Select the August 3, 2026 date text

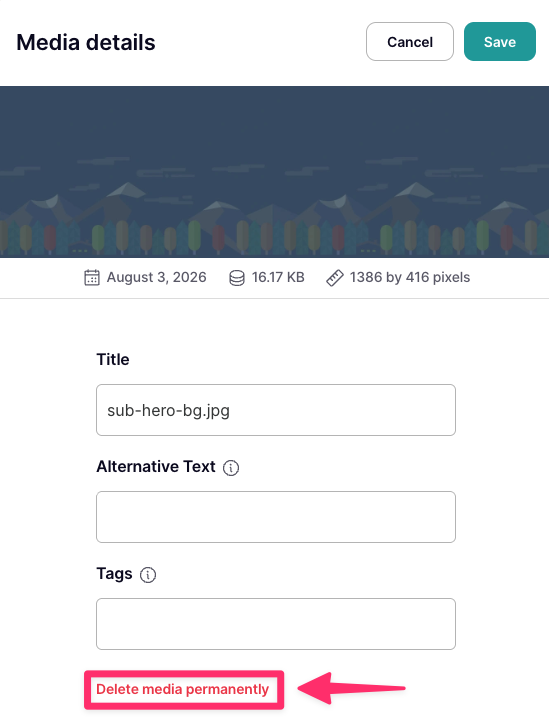tap(157, 277)
